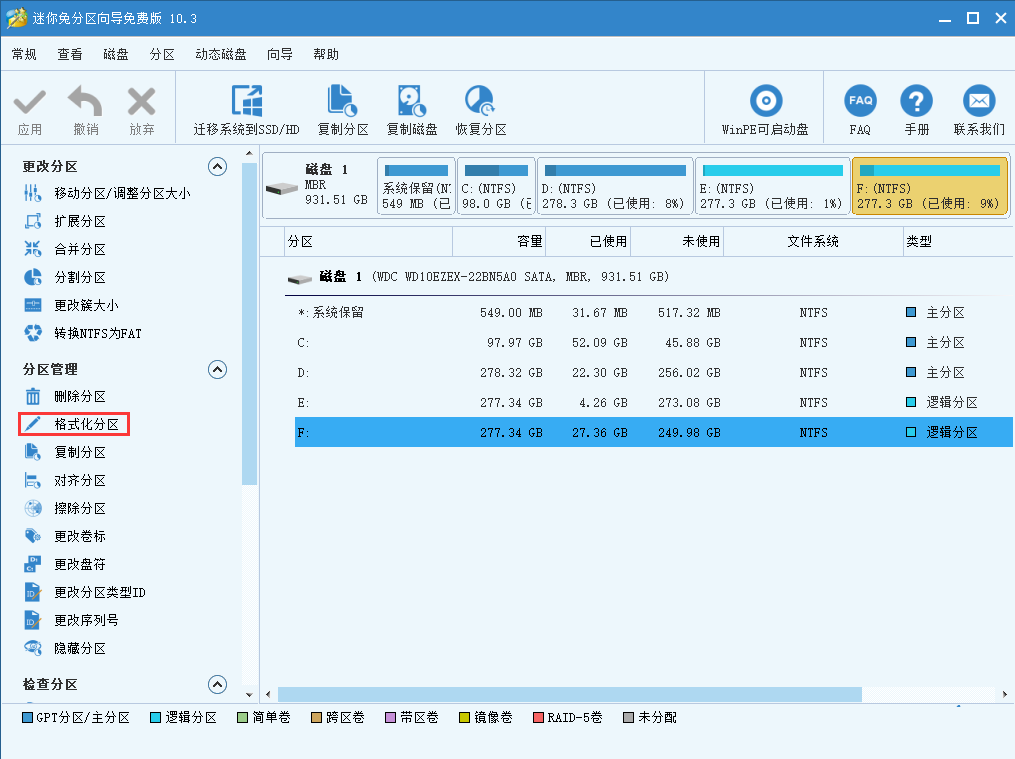
Task: Collapse the 分区管理 section
Action: click(x=218, y=369)
